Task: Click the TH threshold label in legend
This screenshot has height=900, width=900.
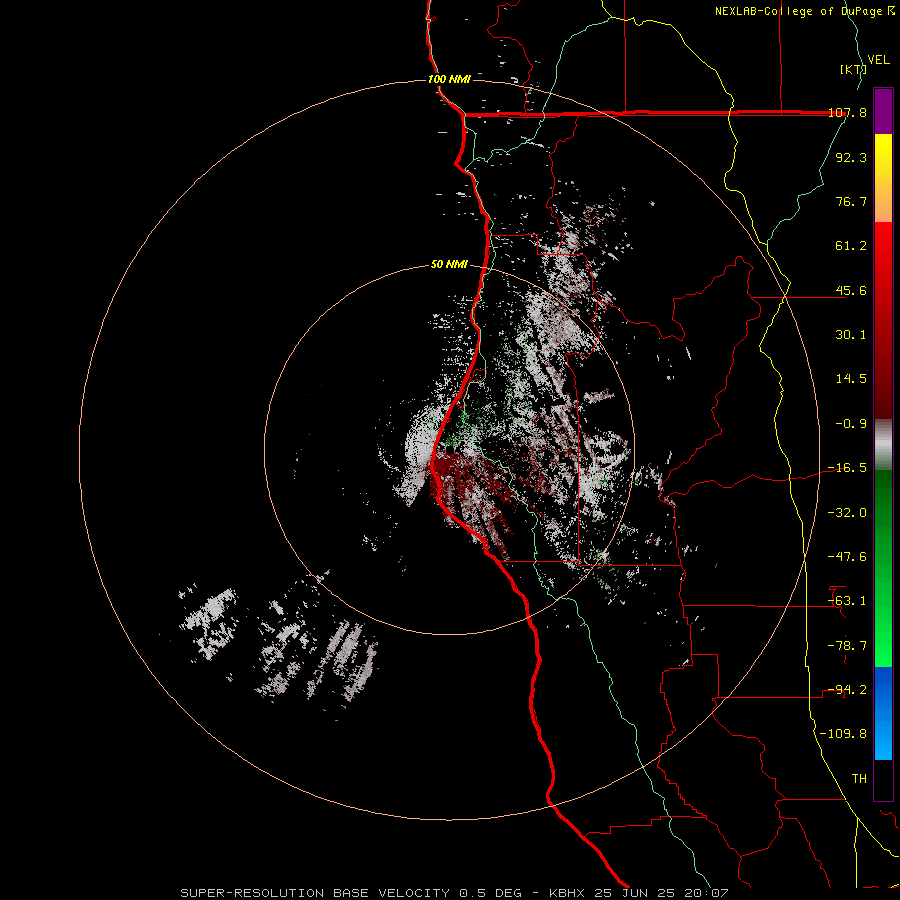Action: point(859,779)
